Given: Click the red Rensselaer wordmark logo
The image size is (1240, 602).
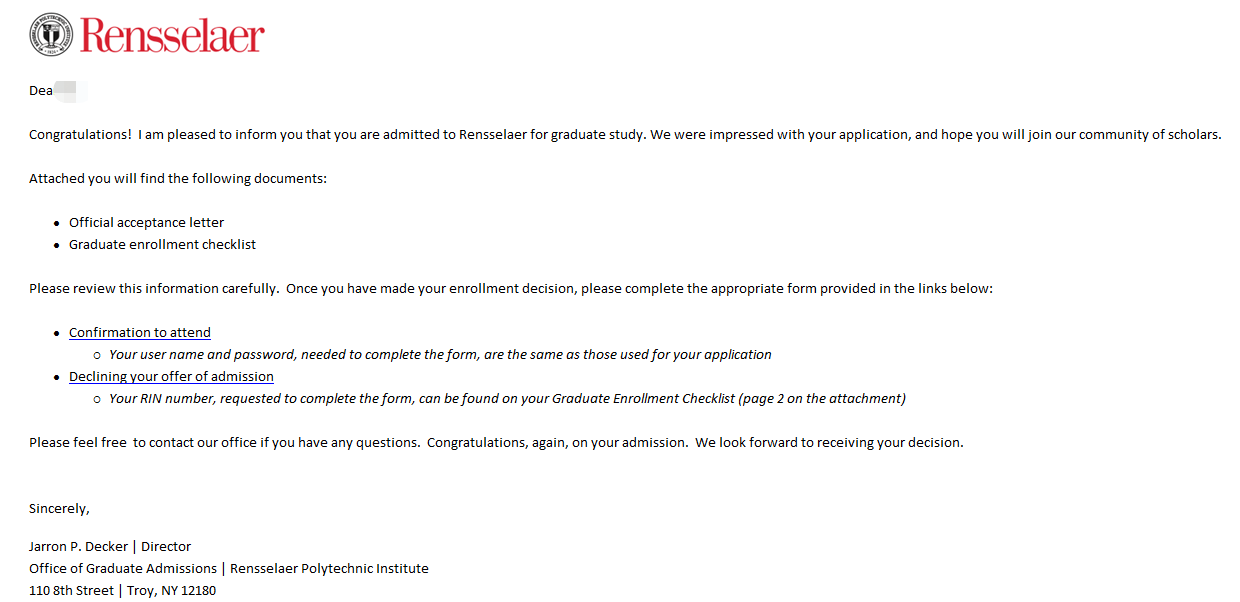Looking at the screenshot, I should coord(172,35).
